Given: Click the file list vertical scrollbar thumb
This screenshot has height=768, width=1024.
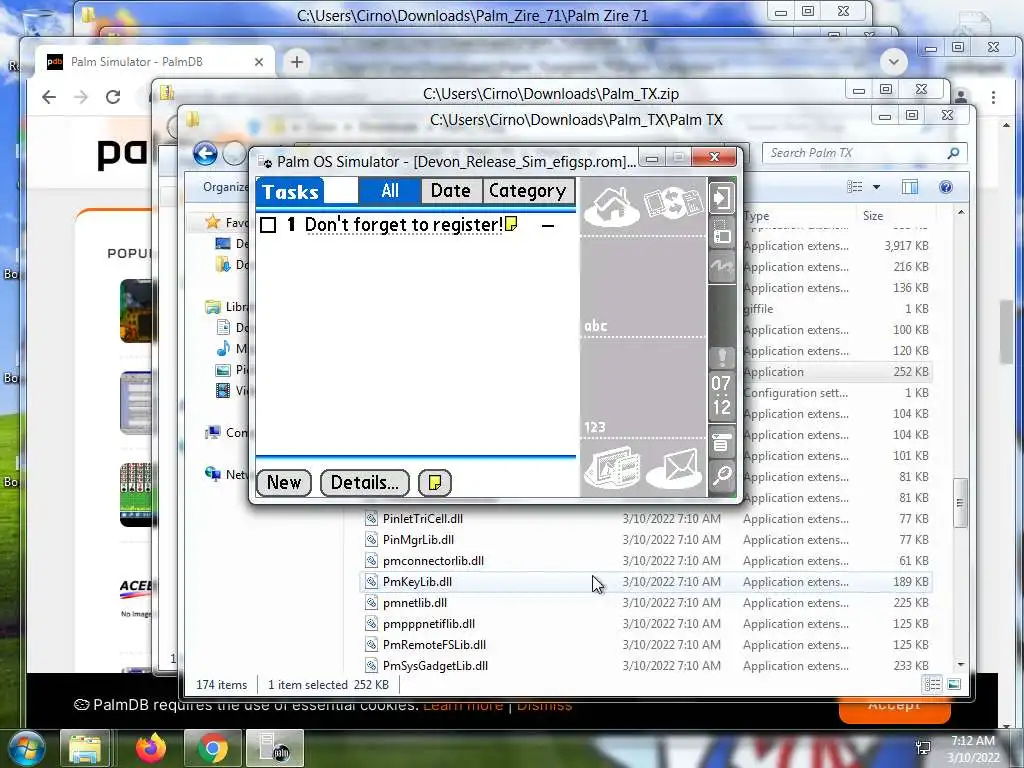Looking at the screenshot, I should [959, 502].
